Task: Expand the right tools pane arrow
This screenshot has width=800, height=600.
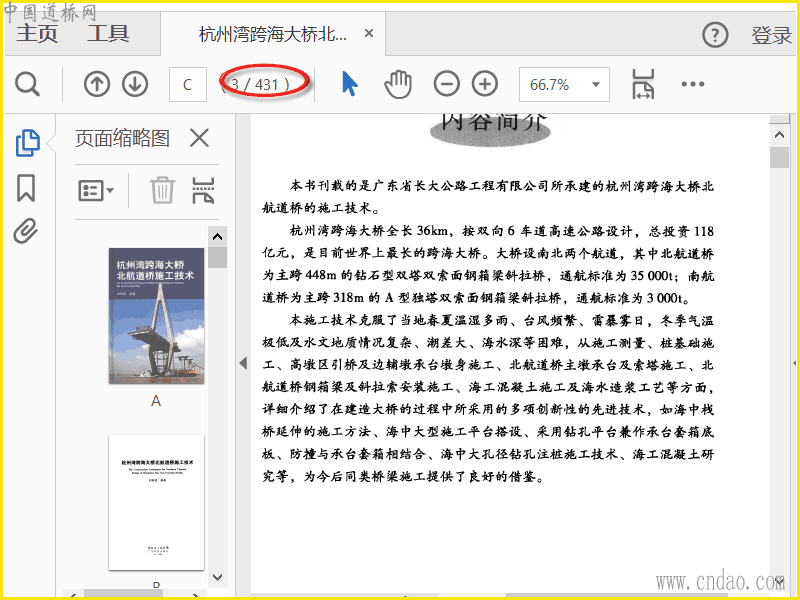Action: [x=795, y=363]
